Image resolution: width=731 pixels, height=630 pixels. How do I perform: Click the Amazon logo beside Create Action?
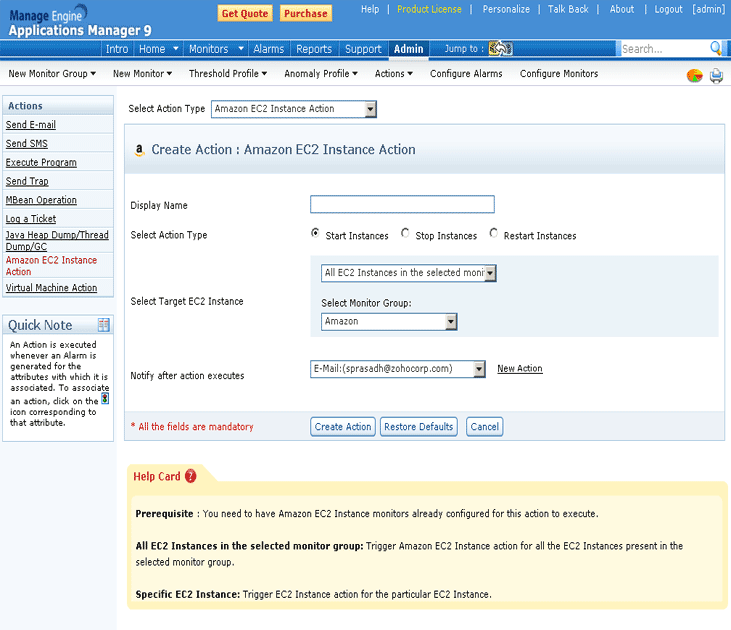(139, 150)
